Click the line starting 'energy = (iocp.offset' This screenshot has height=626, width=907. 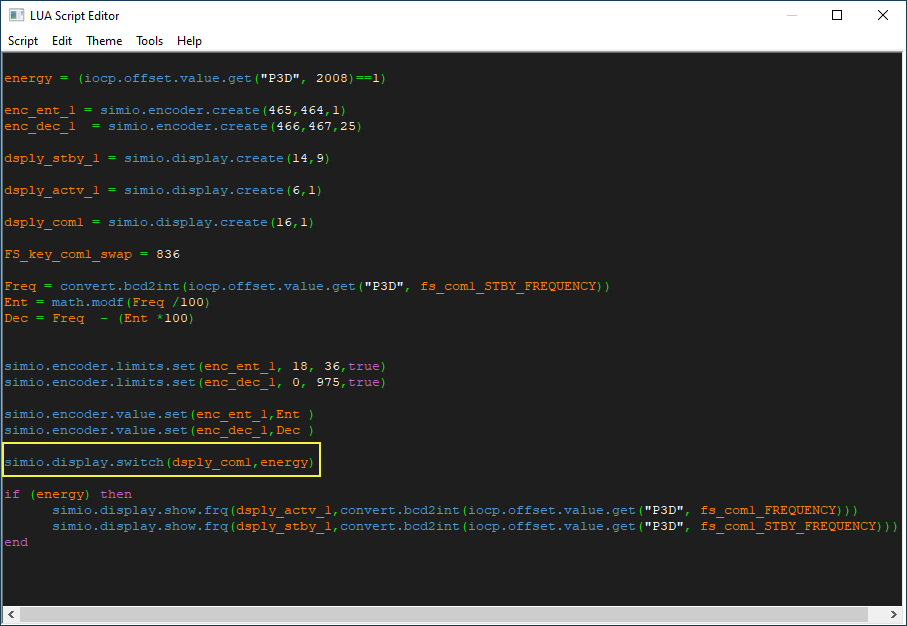pos(195,78)
